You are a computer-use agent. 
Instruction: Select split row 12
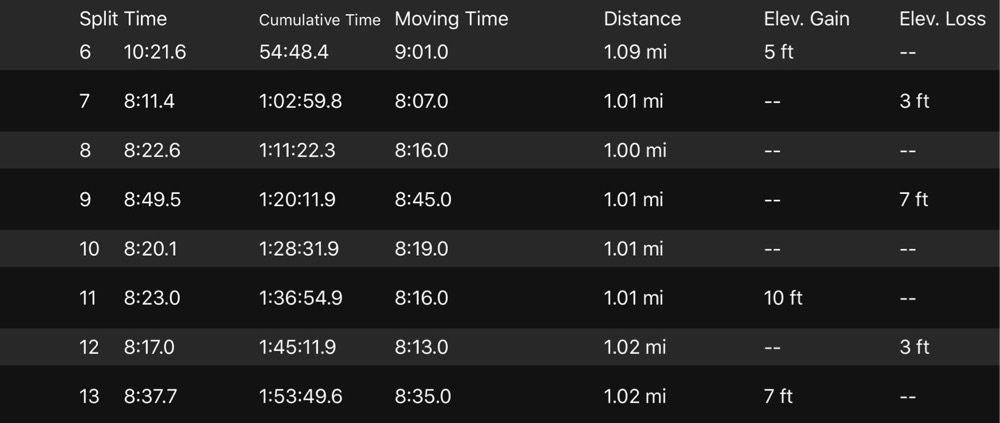(500, 347)
